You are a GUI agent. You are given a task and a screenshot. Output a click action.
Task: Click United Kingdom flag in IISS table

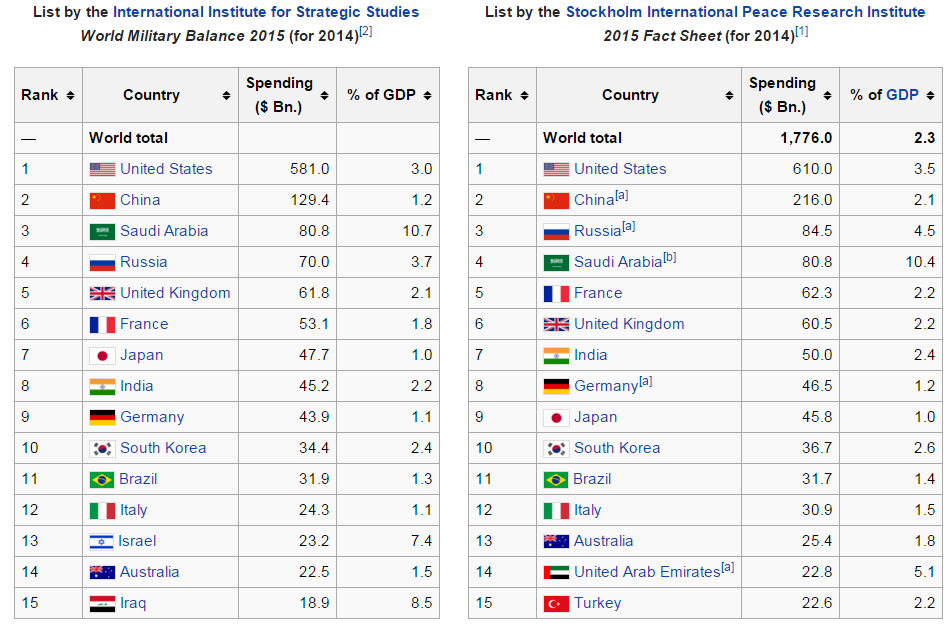[102, 294]
